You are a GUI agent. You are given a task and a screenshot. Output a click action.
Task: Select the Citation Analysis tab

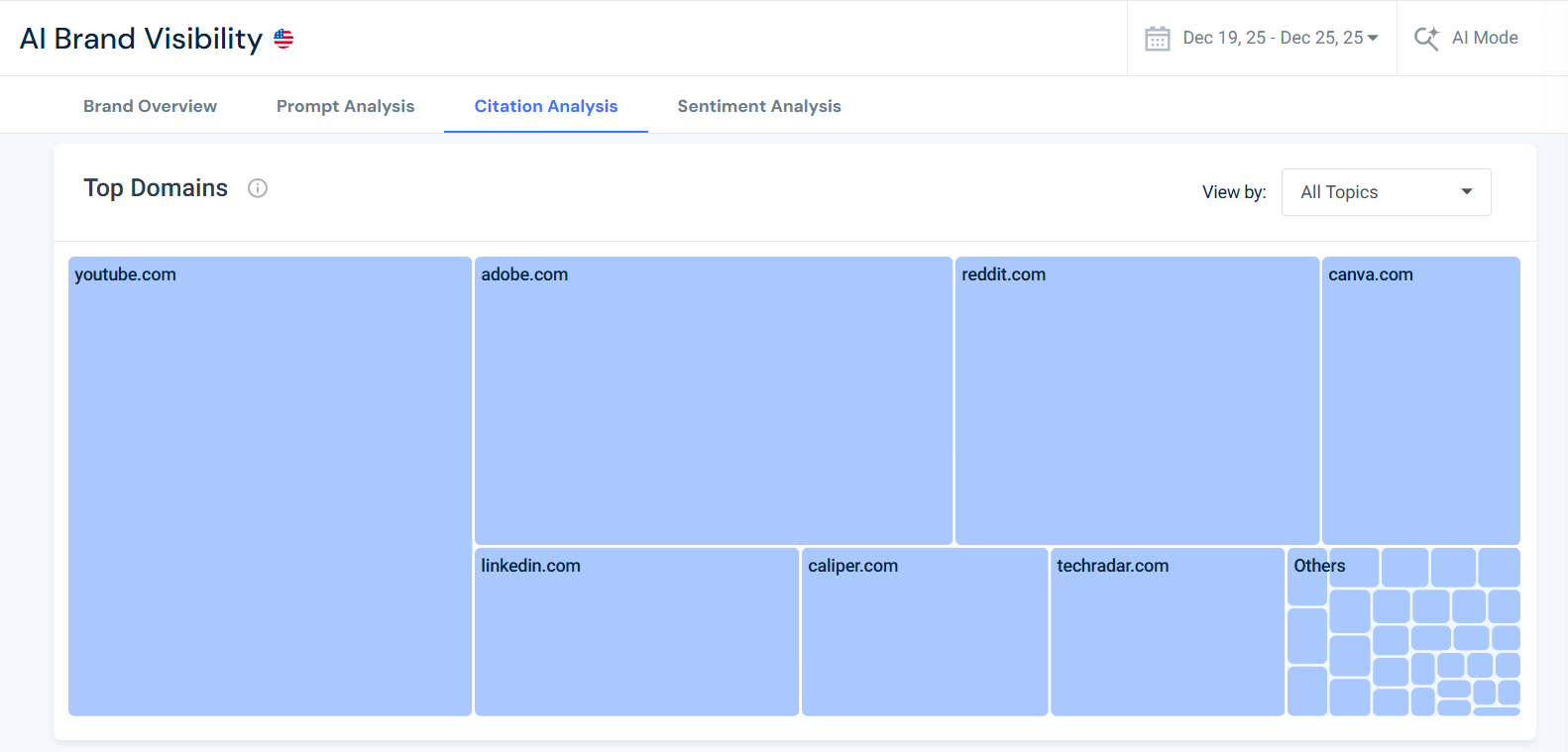point(546,106)
